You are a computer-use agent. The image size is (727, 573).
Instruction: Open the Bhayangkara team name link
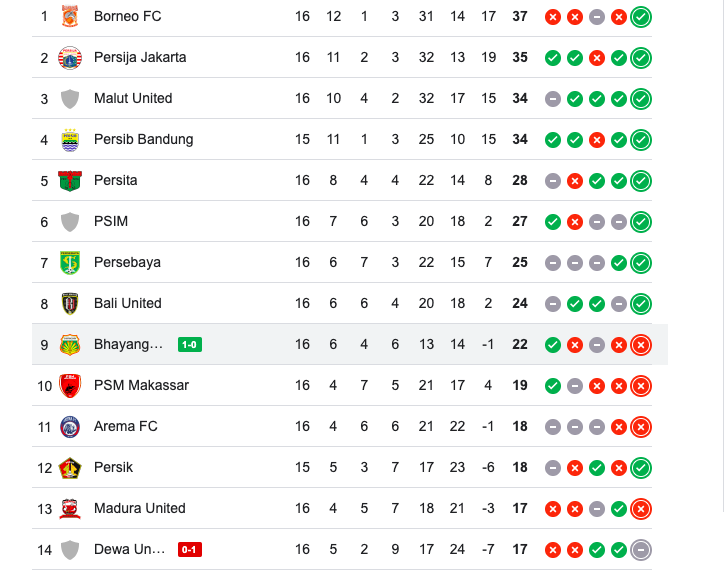[x=128, y=344]
